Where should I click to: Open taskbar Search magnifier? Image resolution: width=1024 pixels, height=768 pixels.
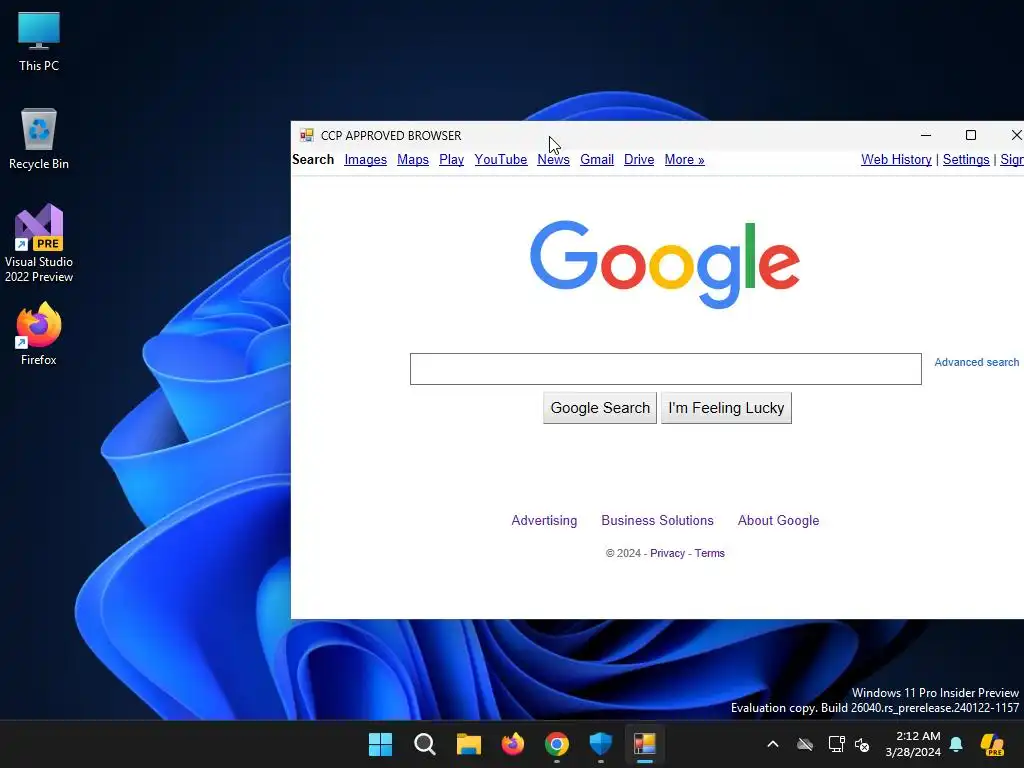pos(424,744)
